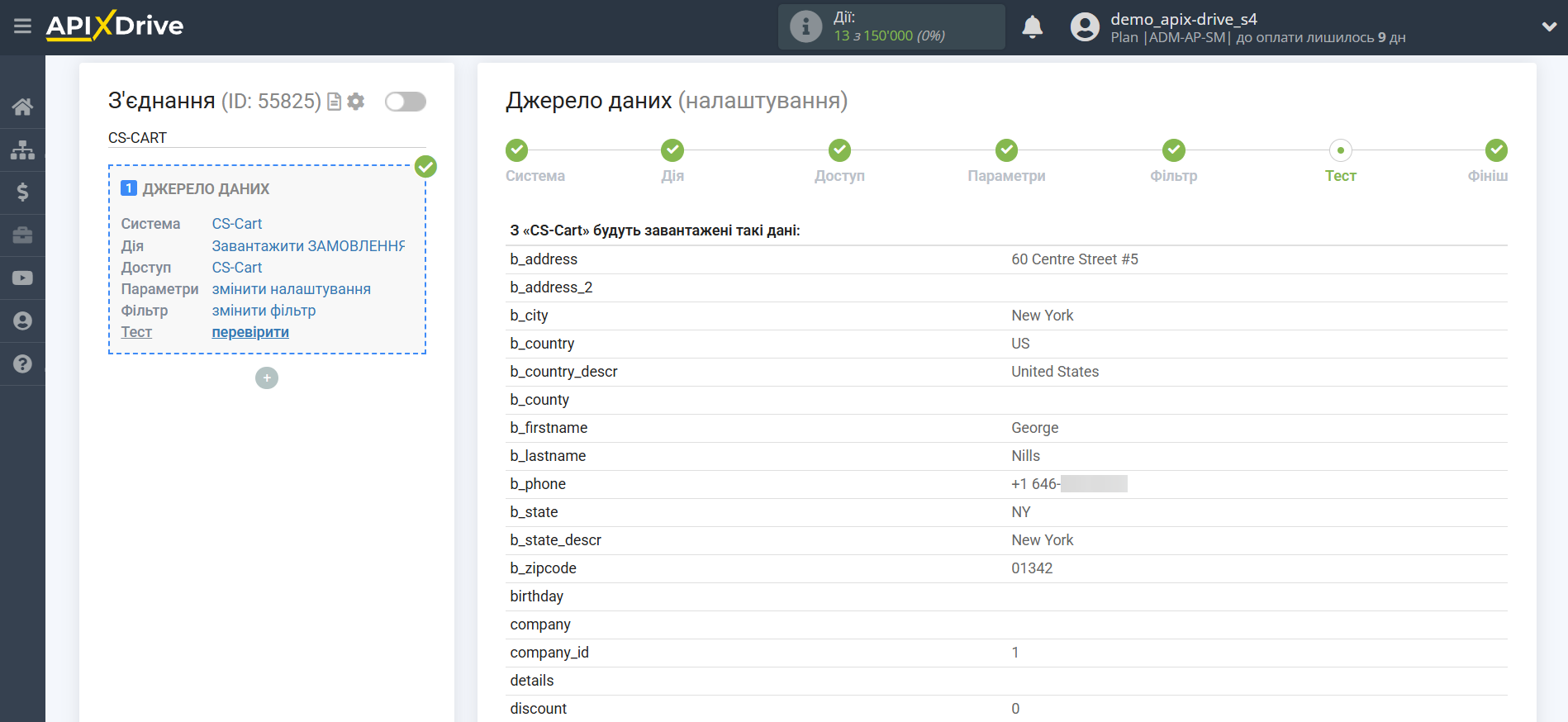The width and height of the screenshot is (1568, 722).
Task: Go to the Параметри step
Action: tap(1006, 176)
